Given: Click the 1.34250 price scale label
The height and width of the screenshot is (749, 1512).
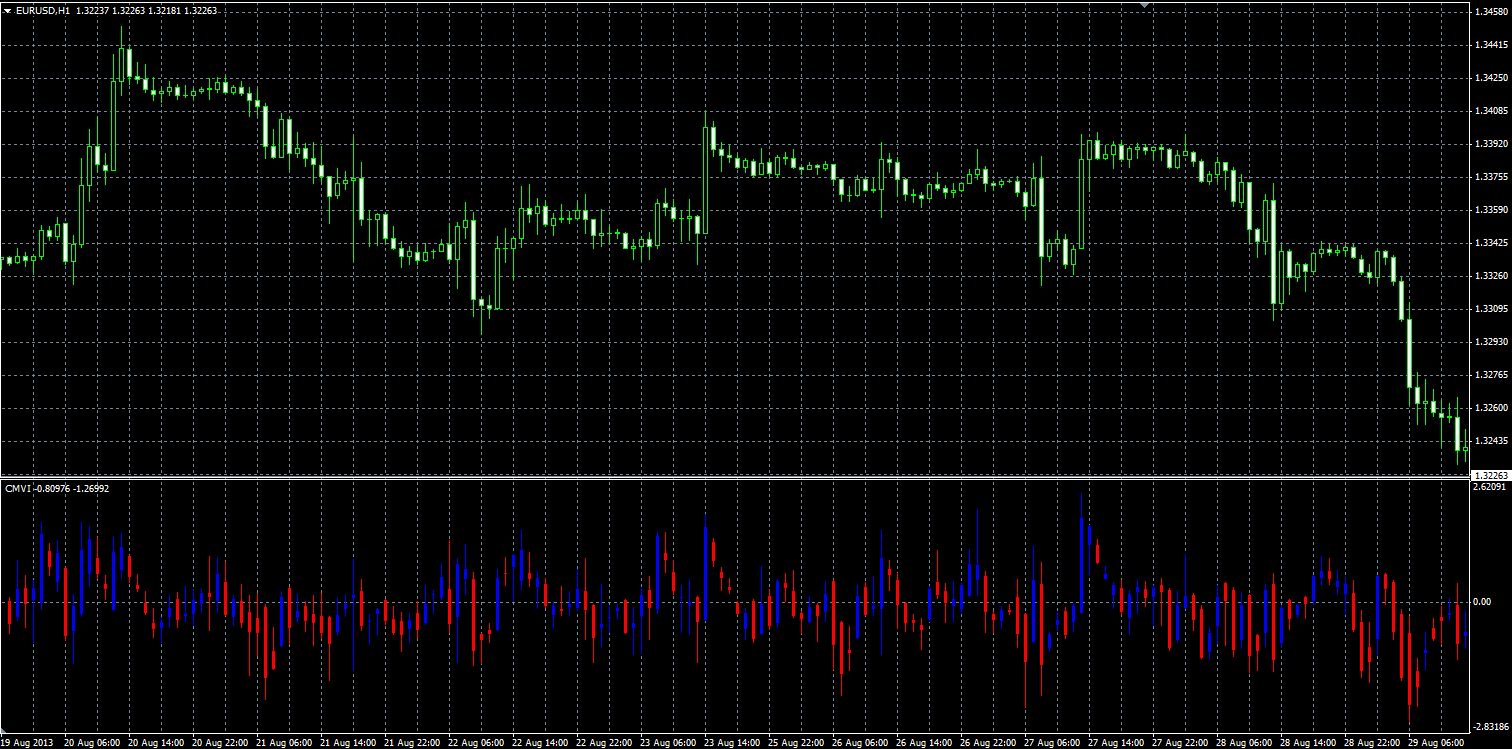Looking at the screenshot, I should (1490, 78).
